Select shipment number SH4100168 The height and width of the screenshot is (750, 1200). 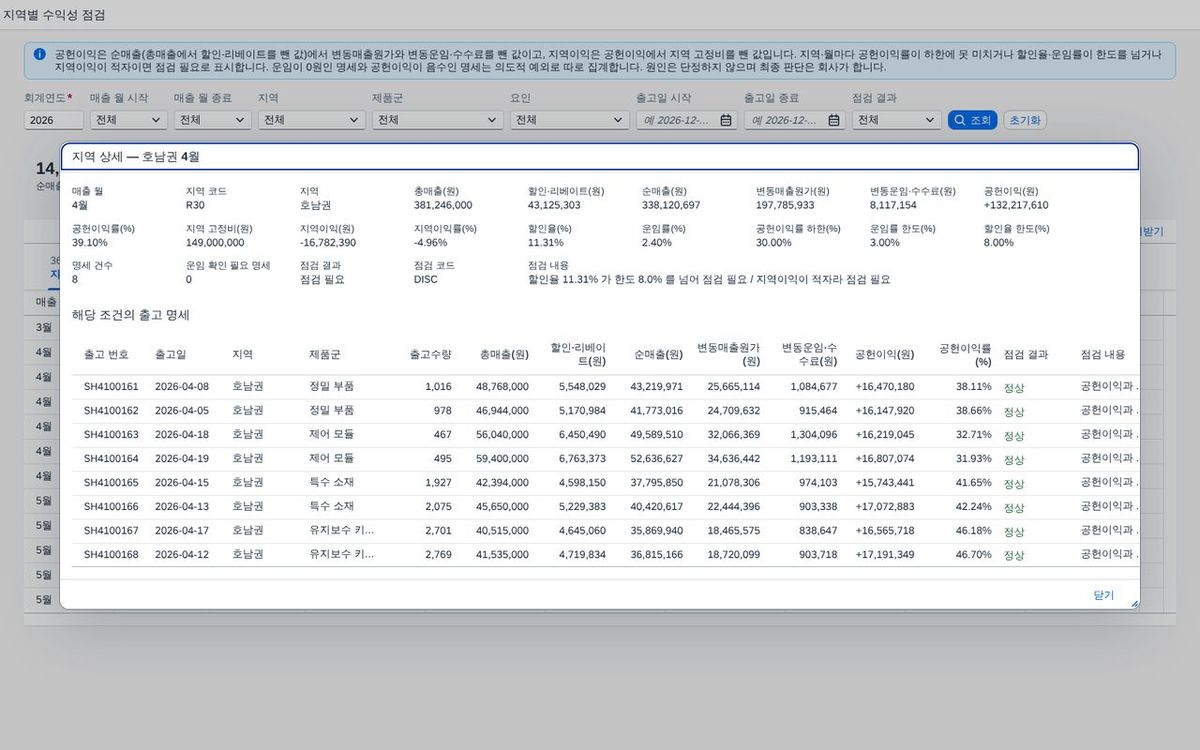[111, 554]
